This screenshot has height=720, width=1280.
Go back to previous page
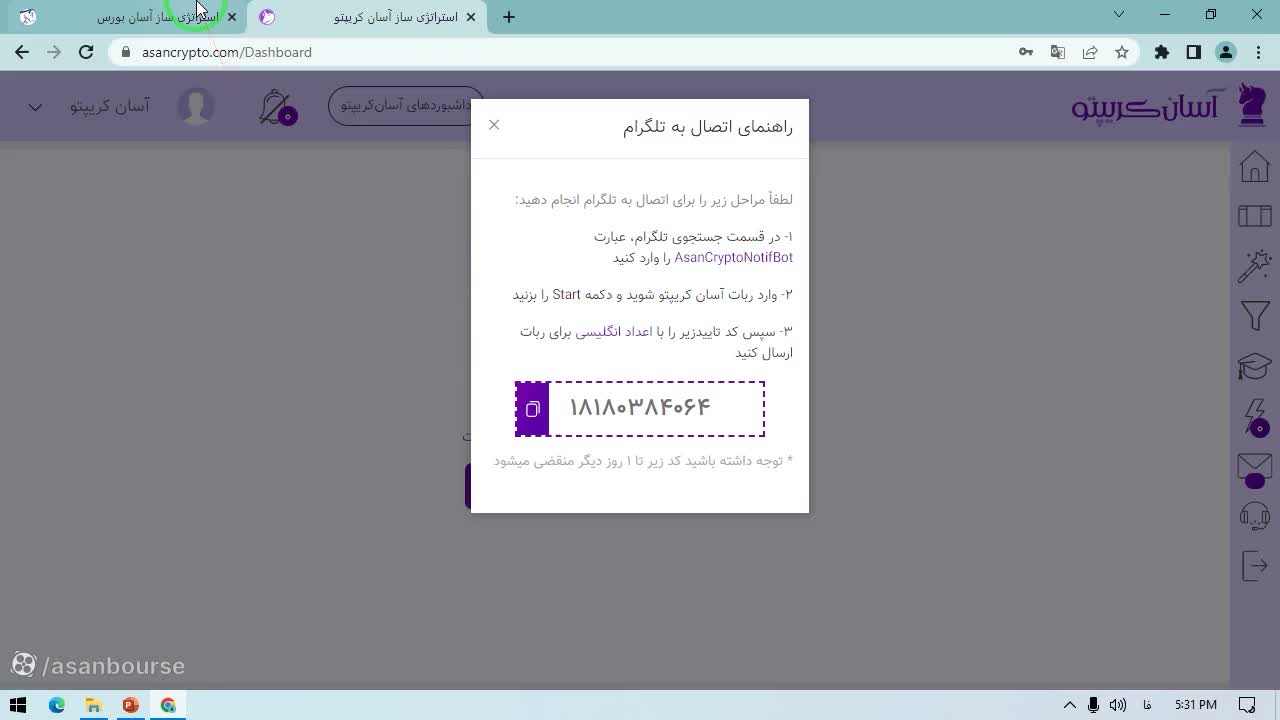22,52
